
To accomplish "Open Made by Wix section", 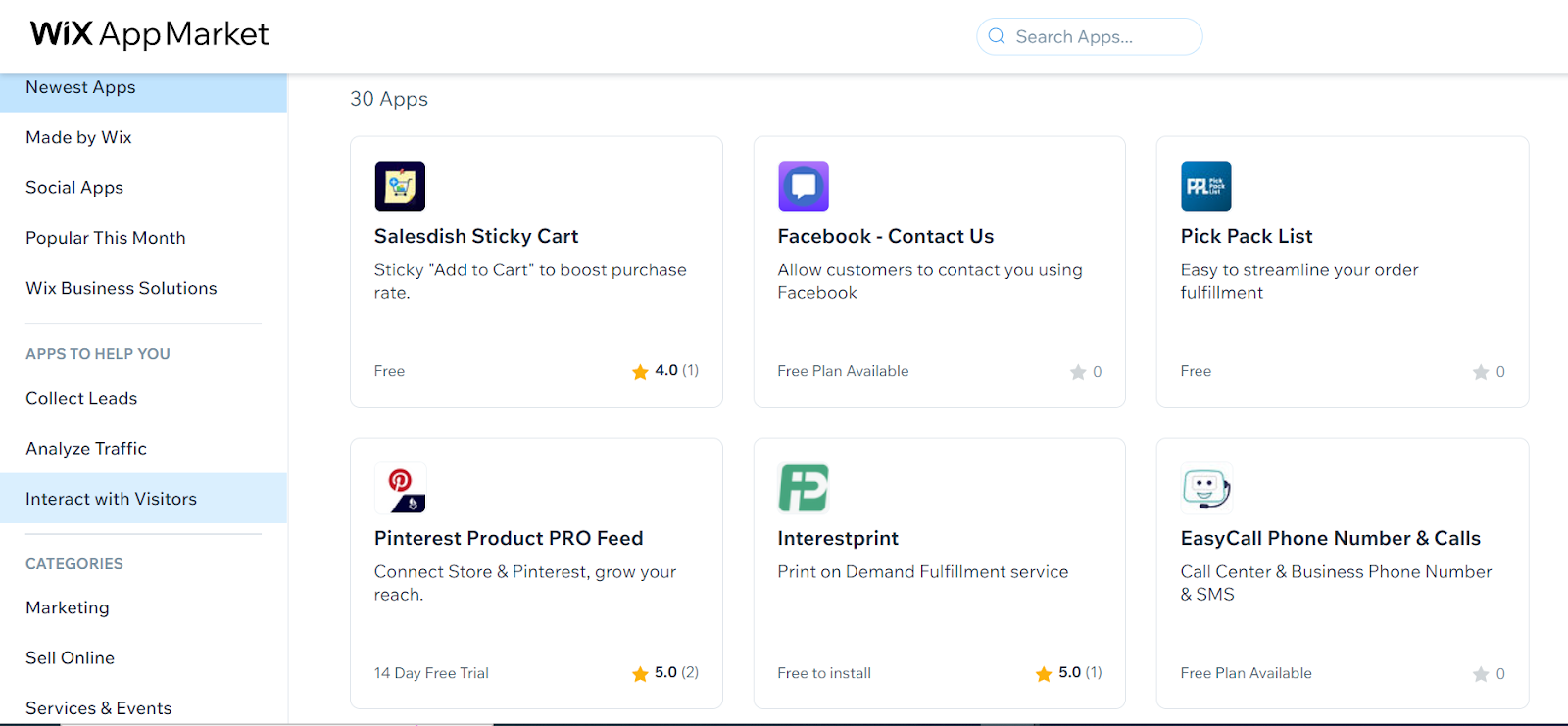I will point(78,137).
